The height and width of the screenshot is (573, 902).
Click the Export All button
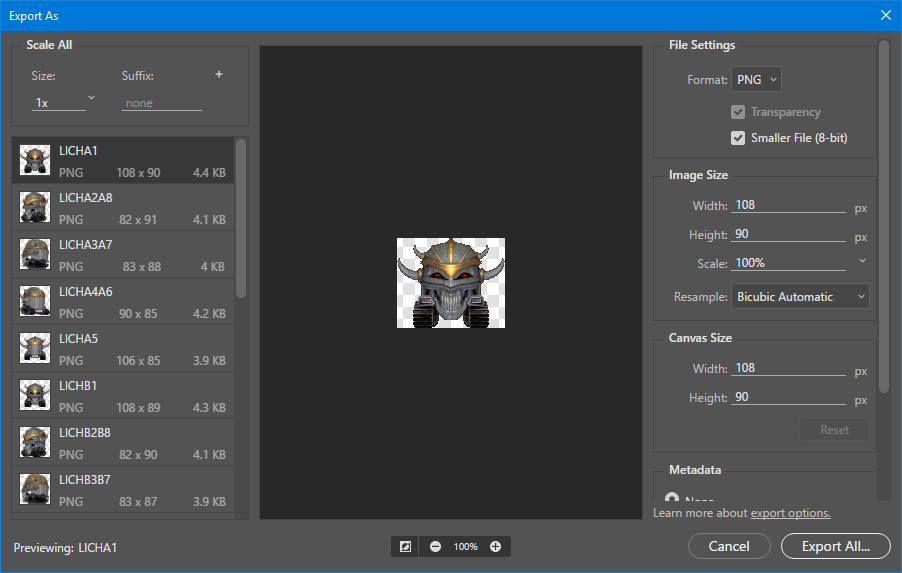(836, 547)
